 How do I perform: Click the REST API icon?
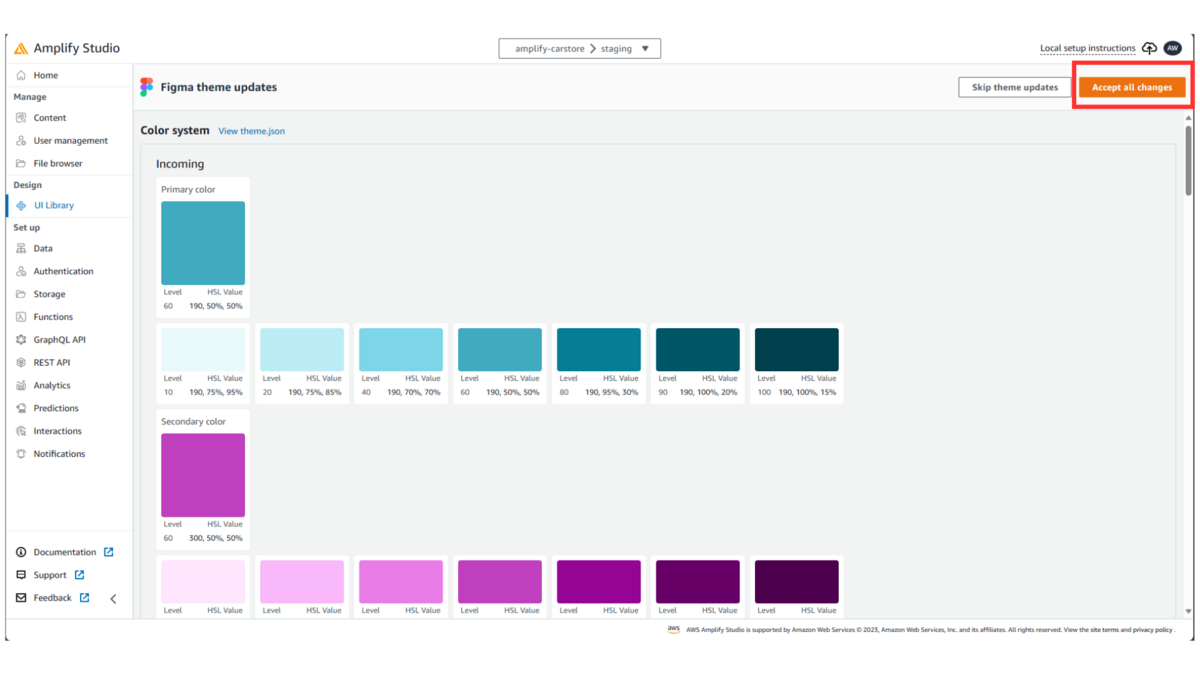point(21,363)
